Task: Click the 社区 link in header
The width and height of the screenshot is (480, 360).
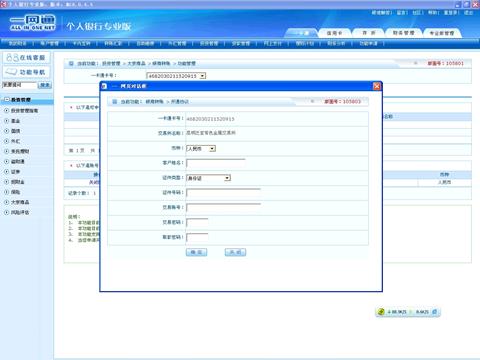Action: point(417,13)
